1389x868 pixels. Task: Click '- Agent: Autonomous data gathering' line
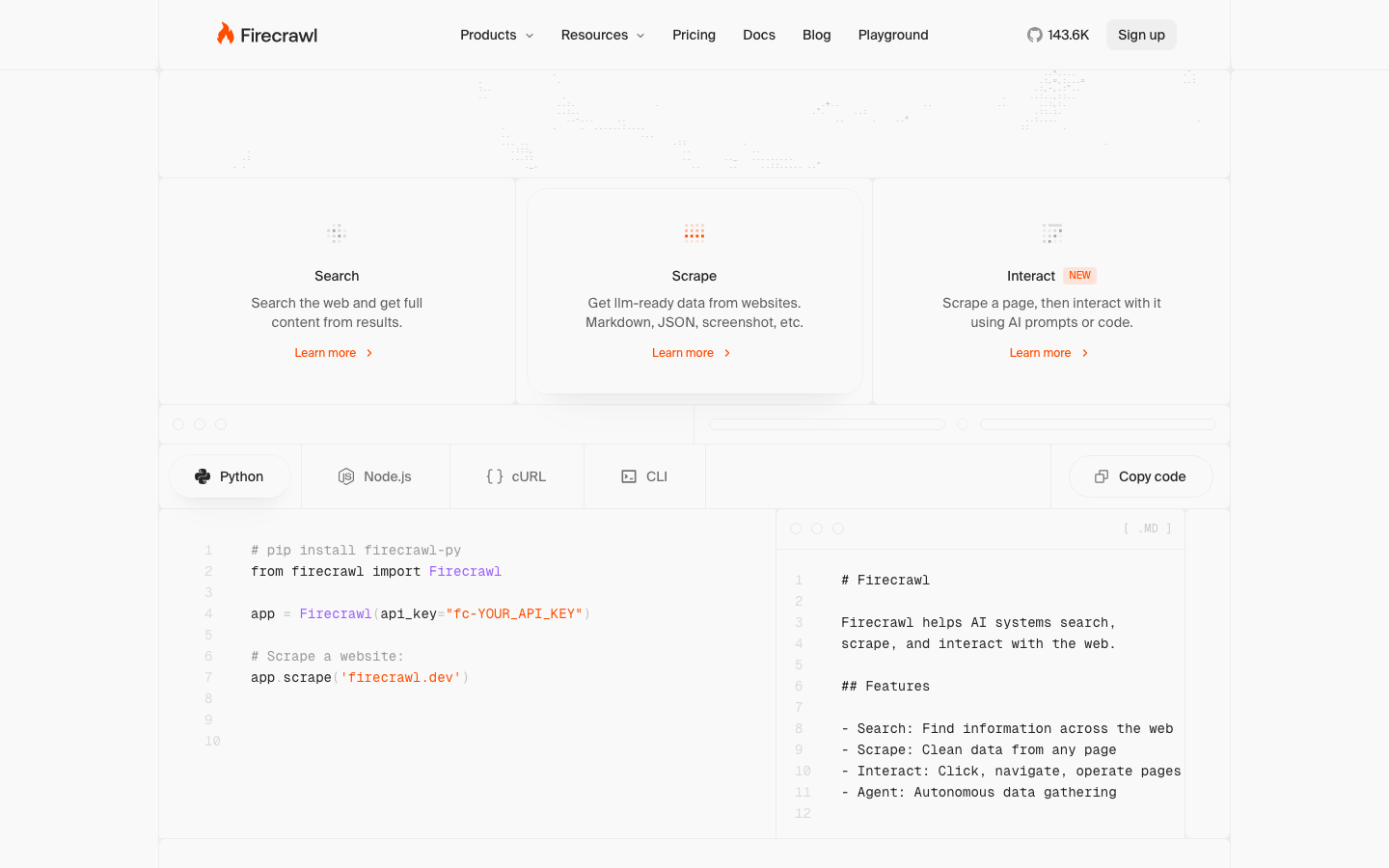(x=979, y=793)
